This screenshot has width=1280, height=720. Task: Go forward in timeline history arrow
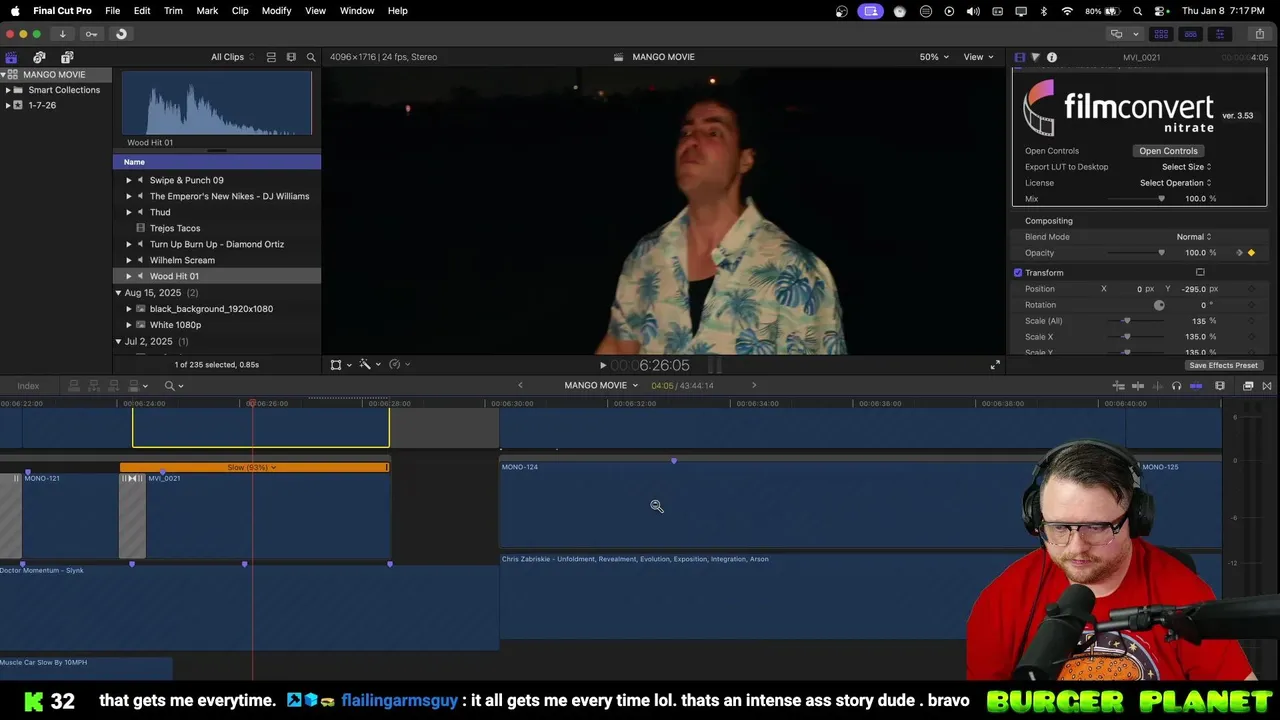click(754, 385)
